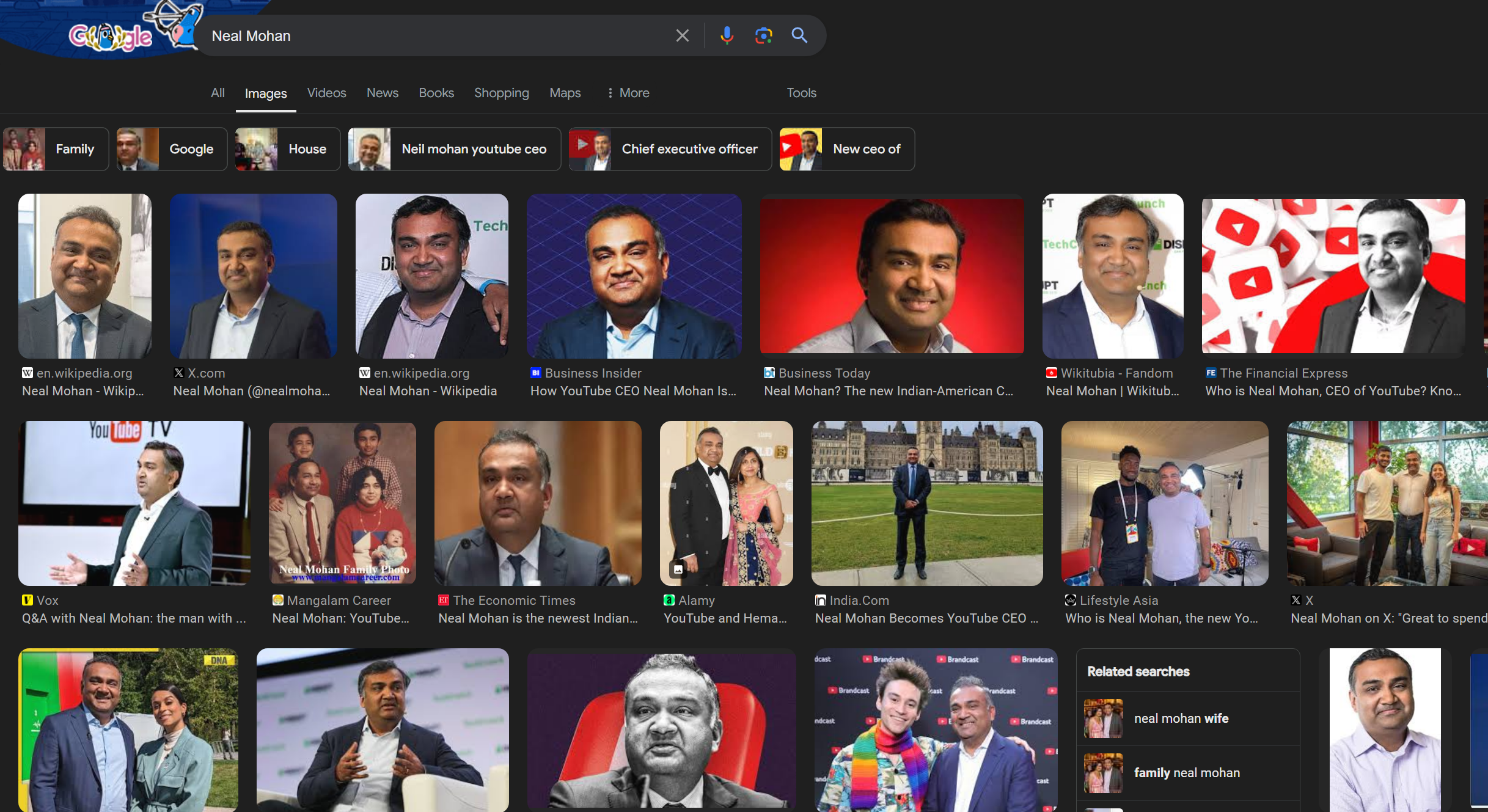Image resolution: width=1488 pixels, height=812 pixels.
Task: Open 'Neal Mohan | Wikitub...' title link
Action: 1113,391
